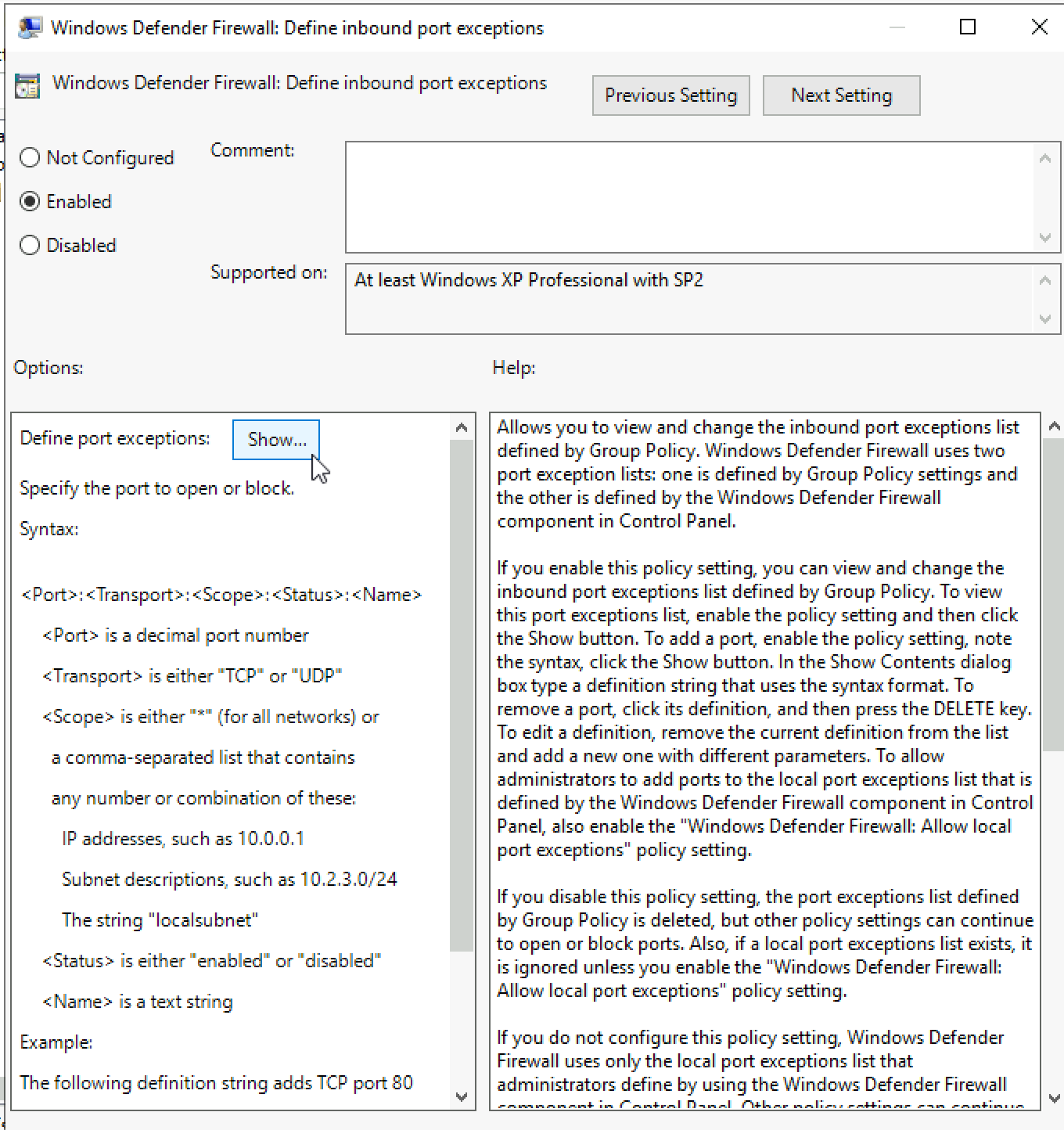The width and height of the screenshot is (1064, 1130).
Task: Click the string "localsubnet" line
Action: [160, 920]
